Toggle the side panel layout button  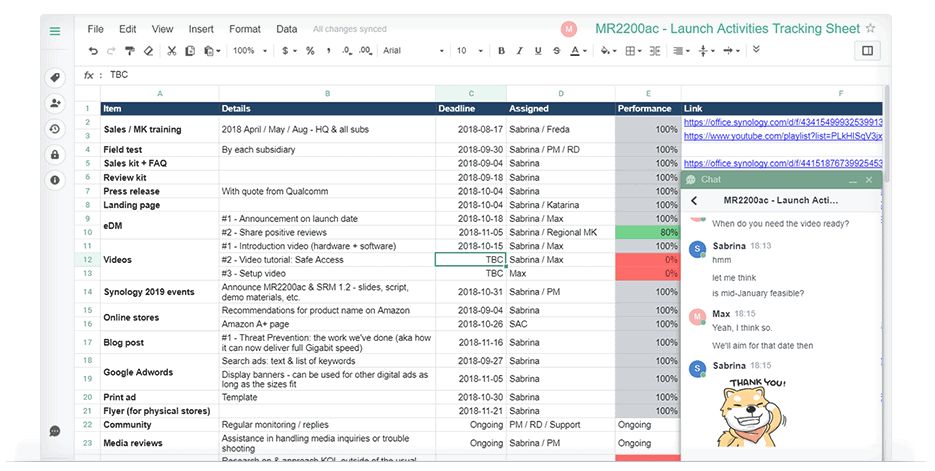point(868,51)
